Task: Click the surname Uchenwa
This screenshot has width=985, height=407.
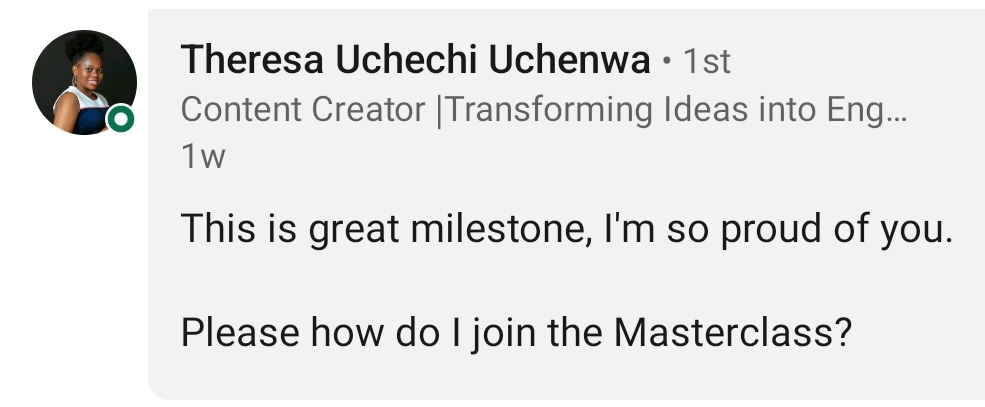Action: click(x=569, y=60)
